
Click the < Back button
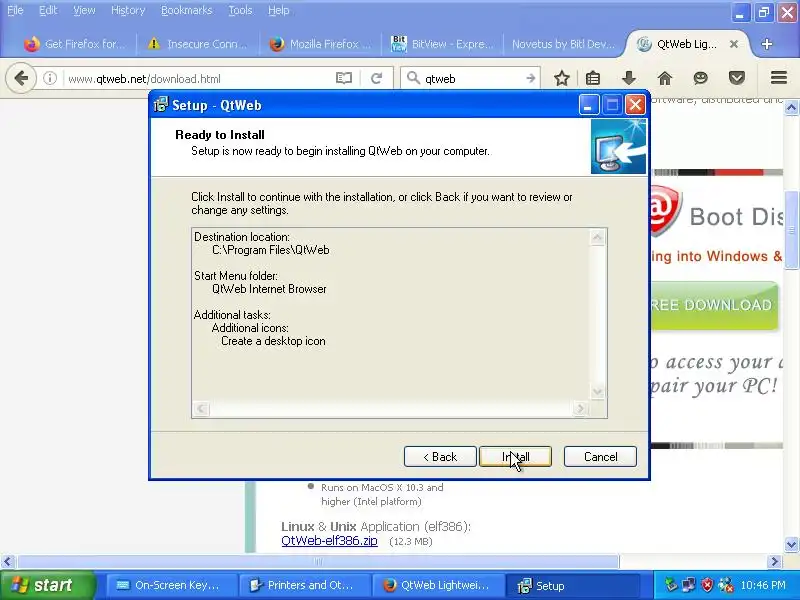pyautogui.click(x=440, y=457)
